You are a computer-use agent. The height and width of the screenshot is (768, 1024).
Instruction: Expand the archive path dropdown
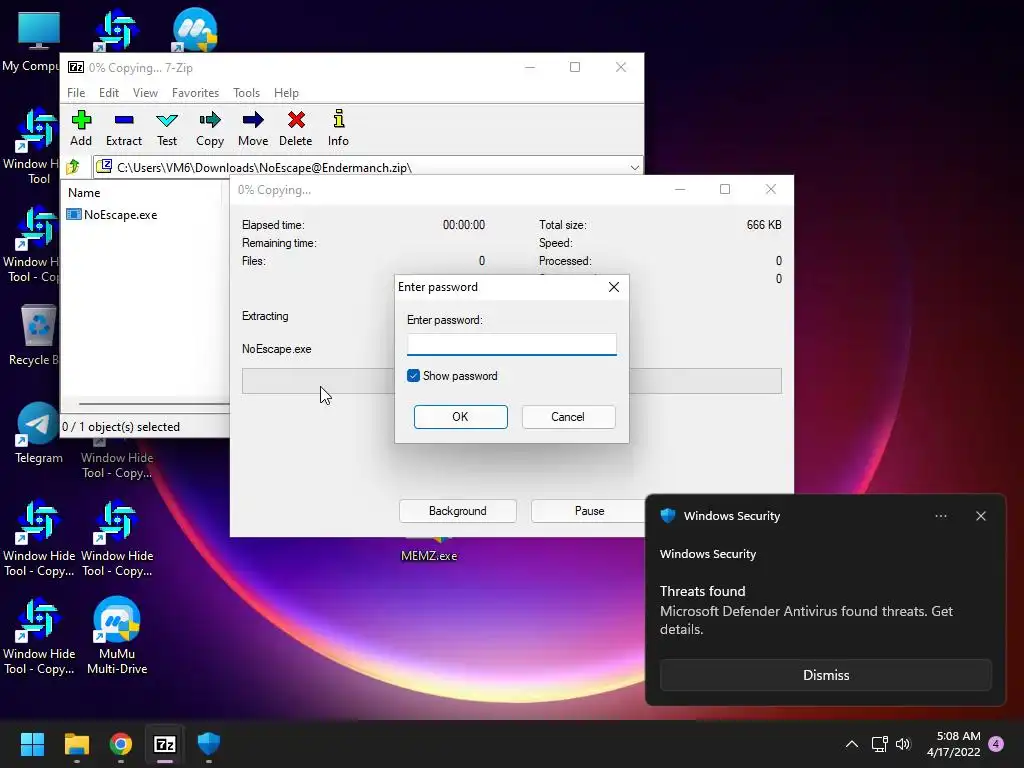pos(634,167)
